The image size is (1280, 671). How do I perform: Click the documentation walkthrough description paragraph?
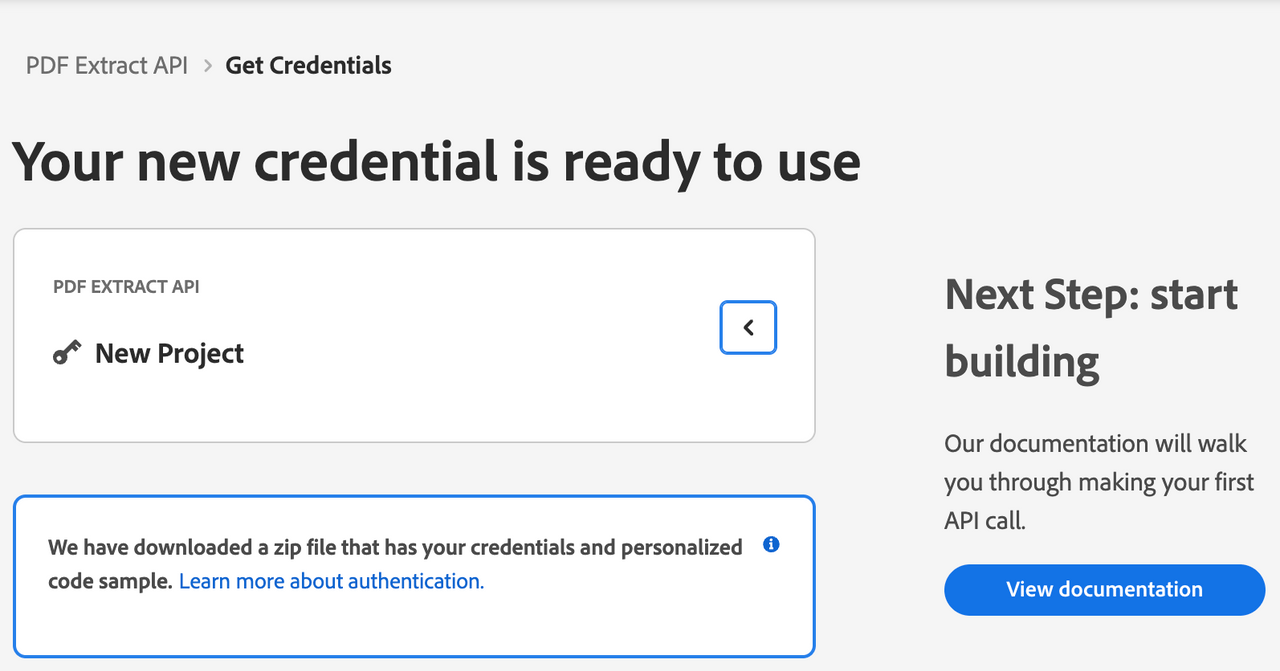pos(1098,482)
